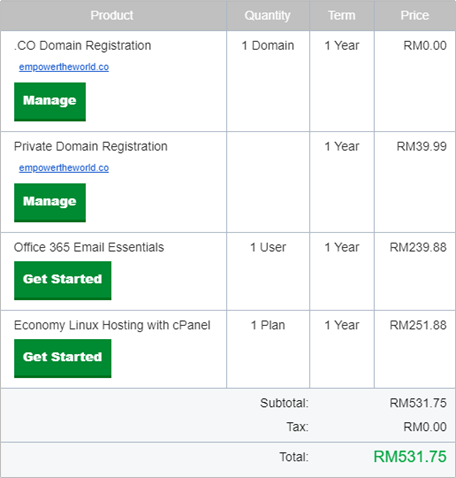Open empowertheworld.co link under Private Domain Registration
Image resolution: width=456 pixels, height=478 pixels.
point(64,168)
